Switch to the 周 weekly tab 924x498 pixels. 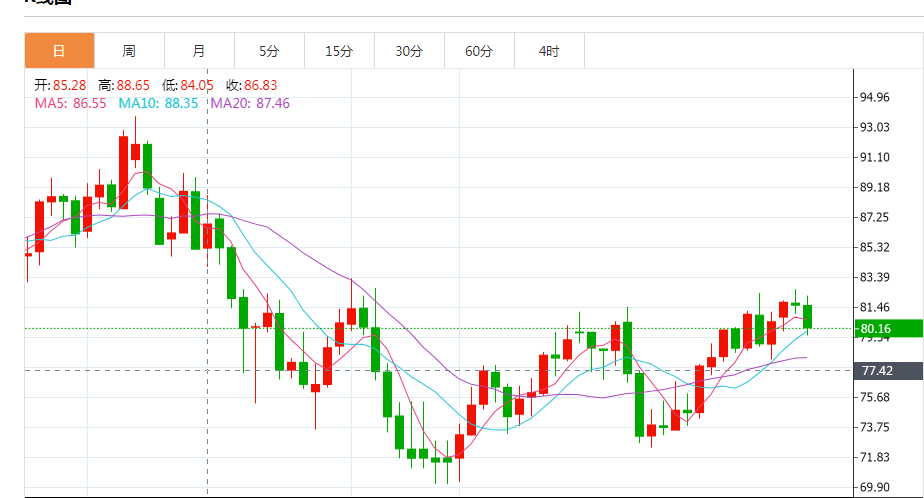[129, 51]
